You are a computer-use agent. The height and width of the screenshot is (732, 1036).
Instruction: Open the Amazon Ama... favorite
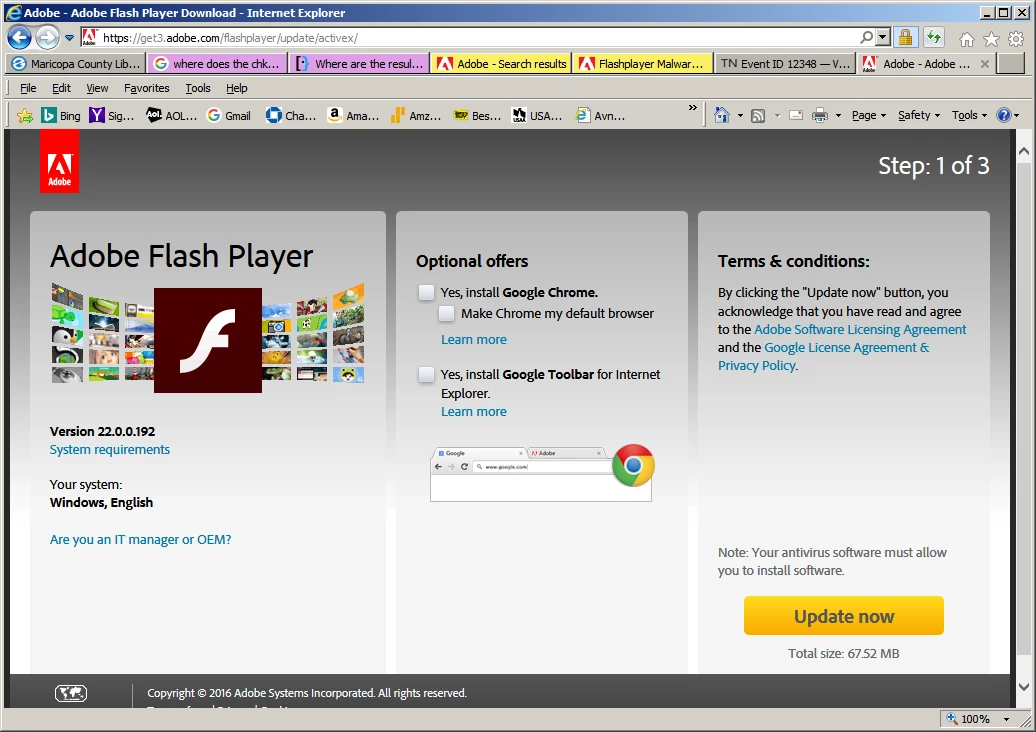tap(353, 116)
